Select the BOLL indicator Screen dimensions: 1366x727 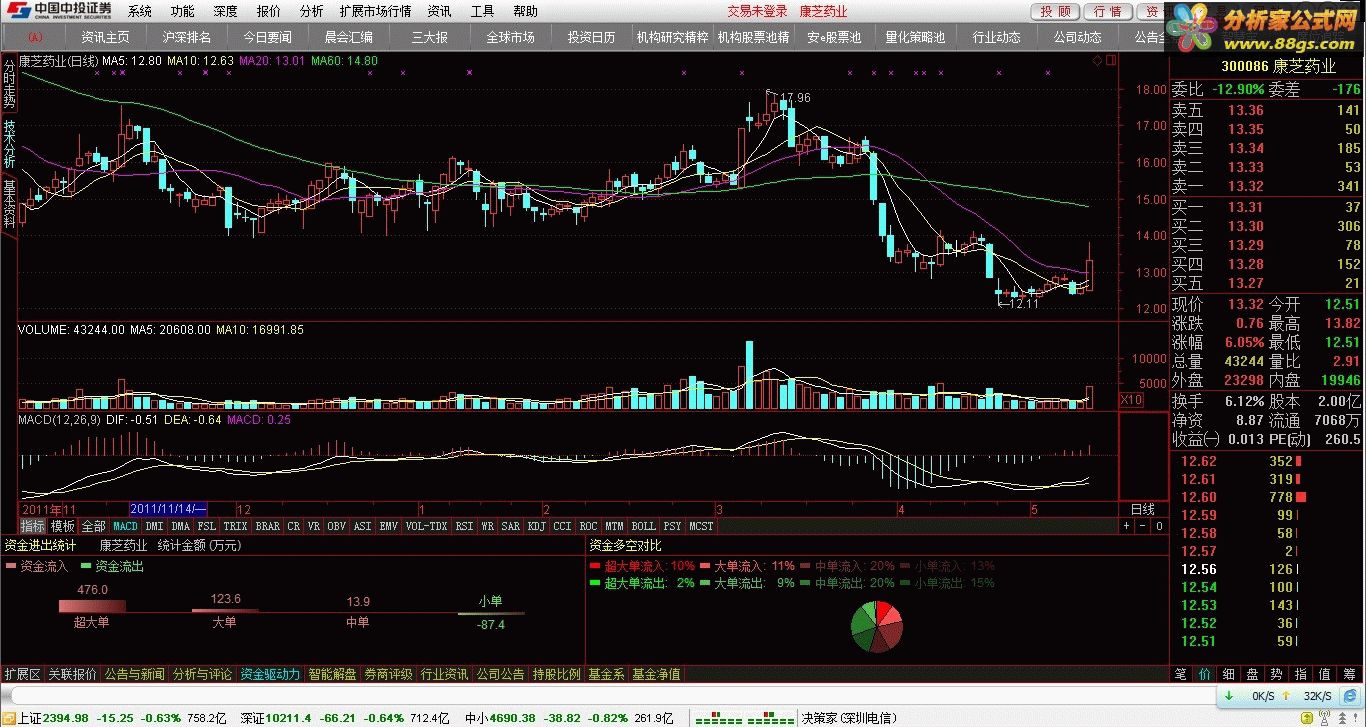644,525
